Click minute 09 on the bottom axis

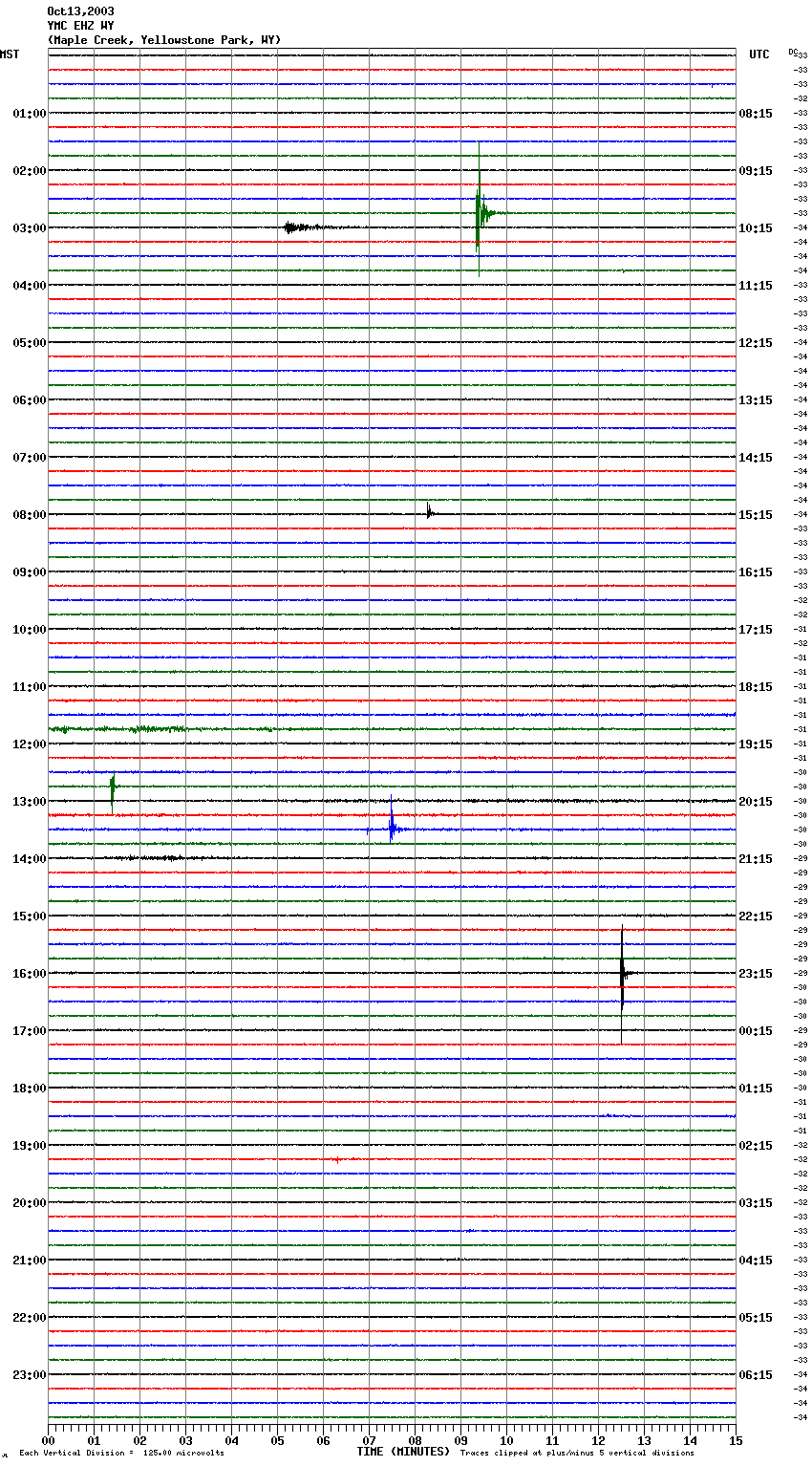click(460, 1440)
